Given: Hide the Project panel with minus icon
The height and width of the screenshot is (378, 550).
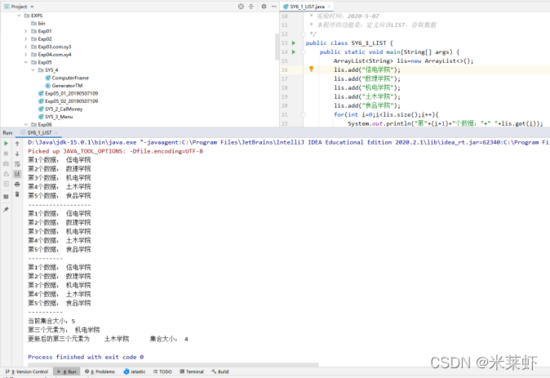Looking at the screenshot, I should tap(274, 6).
